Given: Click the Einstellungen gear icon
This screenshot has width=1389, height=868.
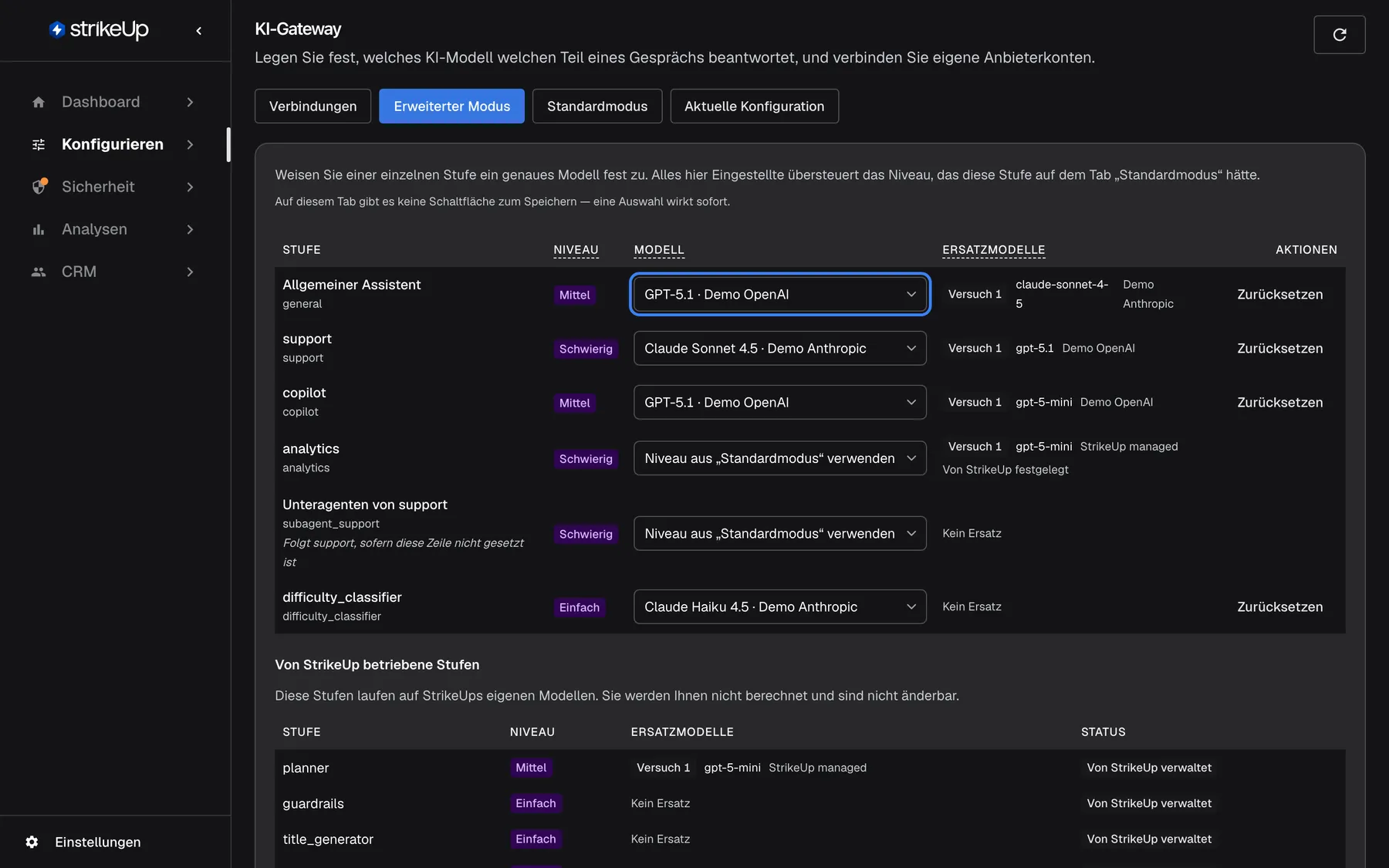Looking at the screenshot, I should (32, 842).
